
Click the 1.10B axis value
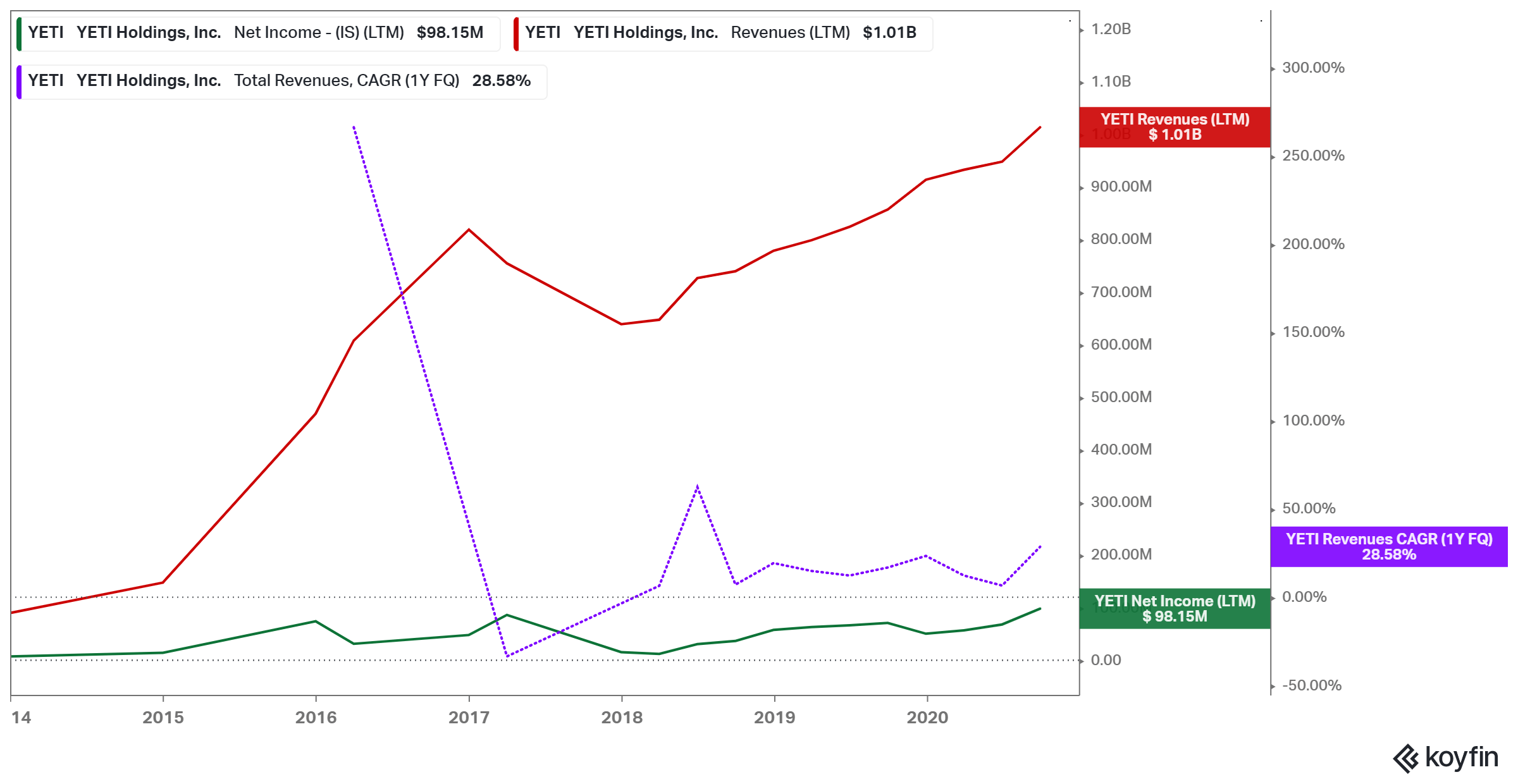coord(1111,82)
